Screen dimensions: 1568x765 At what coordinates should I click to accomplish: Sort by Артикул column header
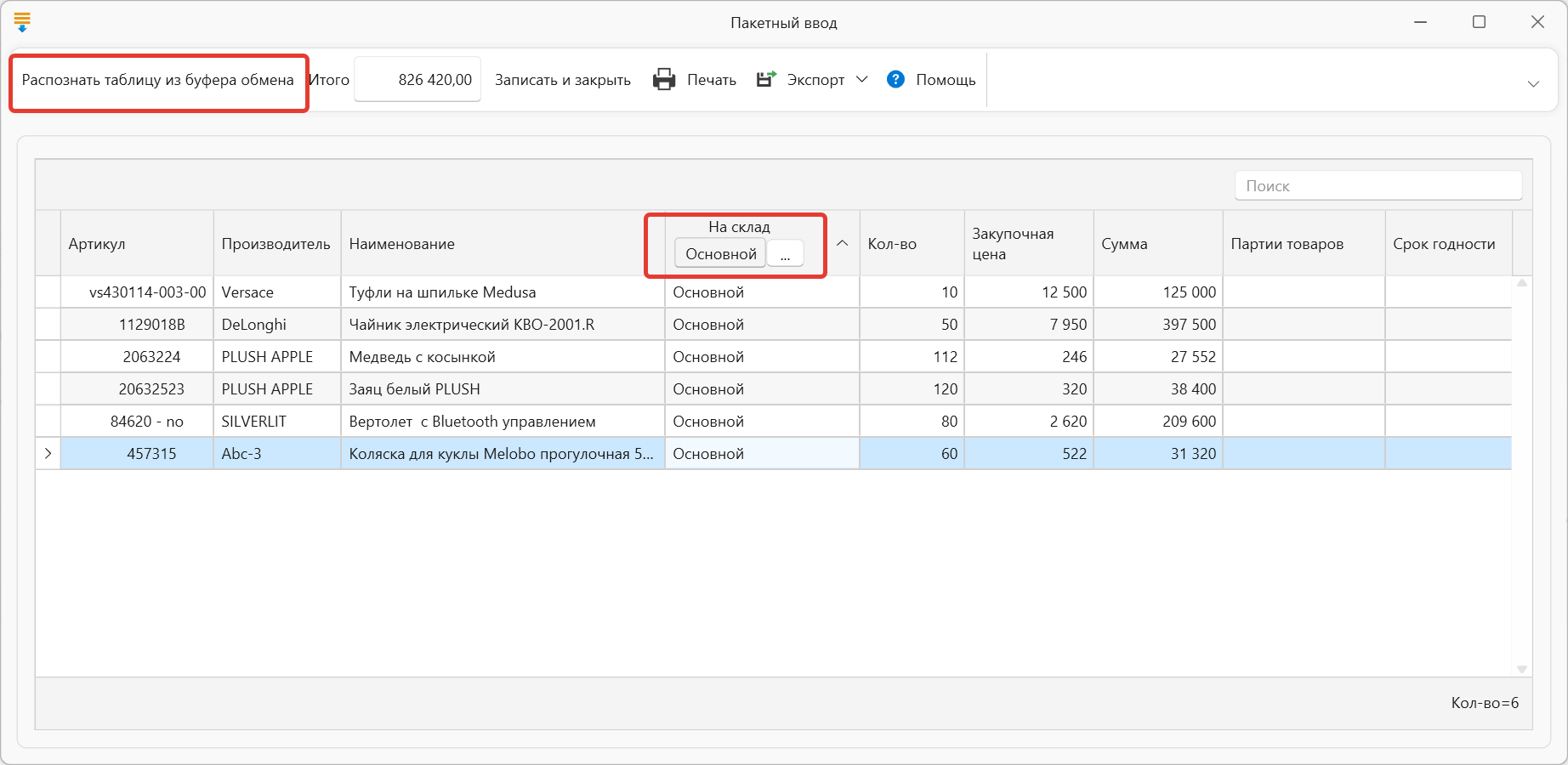(x=137, y=243)
